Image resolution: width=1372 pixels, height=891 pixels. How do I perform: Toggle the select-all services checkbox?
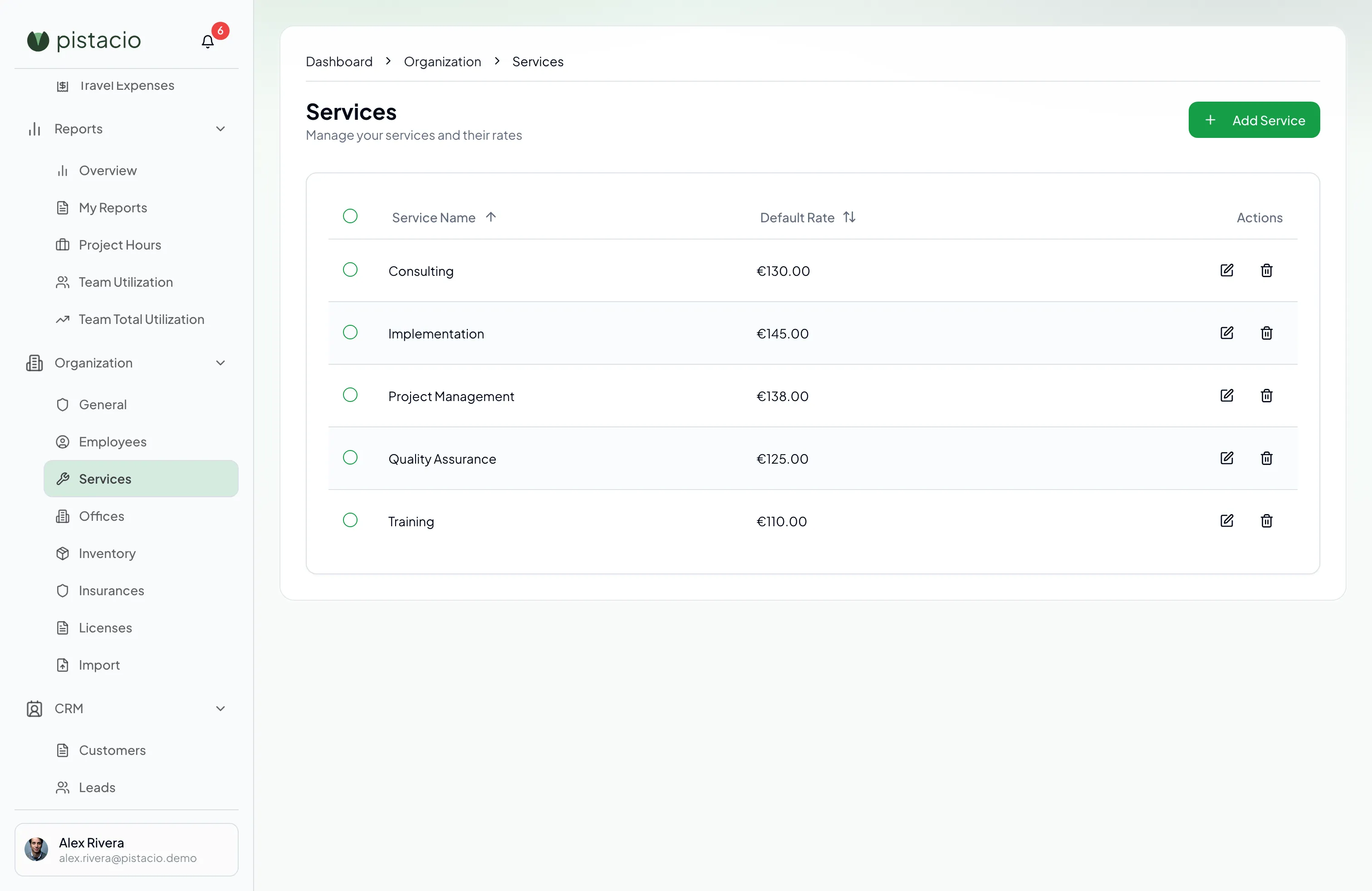[351, 216]
